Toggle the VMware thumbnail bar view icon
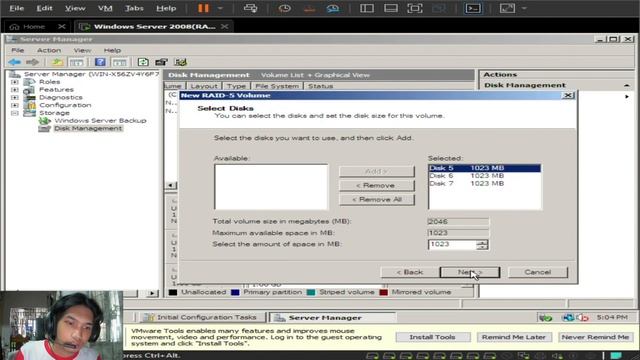 391,8
